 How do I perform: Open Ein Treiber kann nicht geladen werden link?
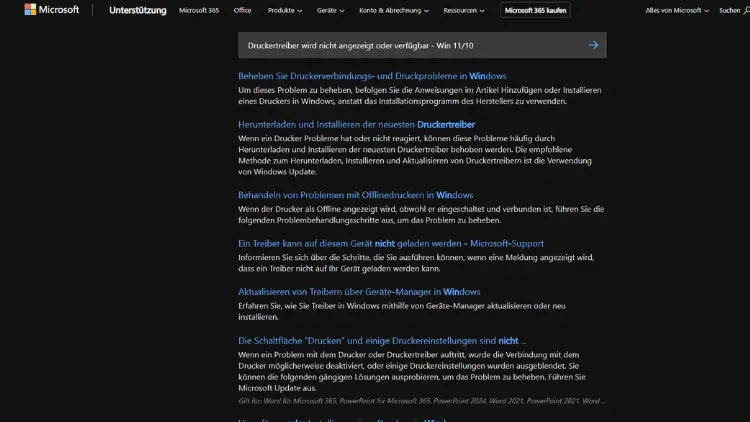point(391,244)
